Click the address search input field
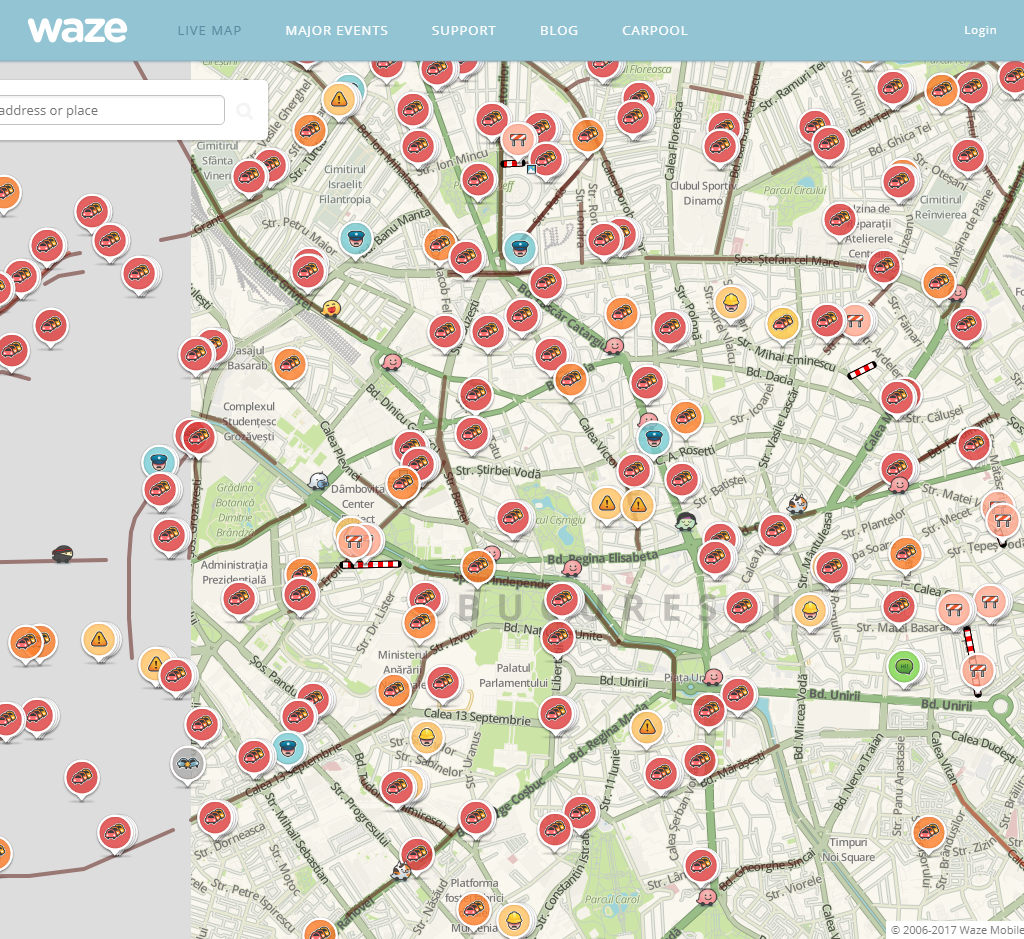This screenshot has height=939, width=1024. 110,110
